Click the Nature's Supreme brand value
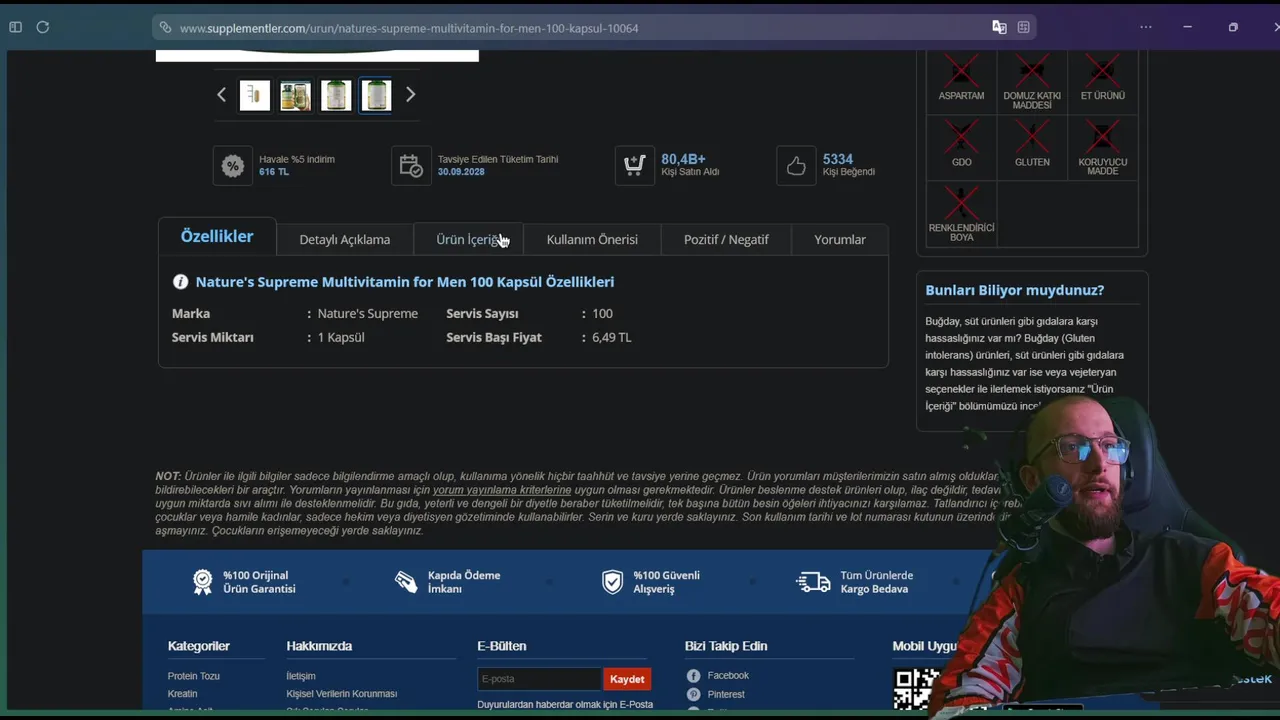This screenshot has width=1280, height=720. click(x=368, y=314)
